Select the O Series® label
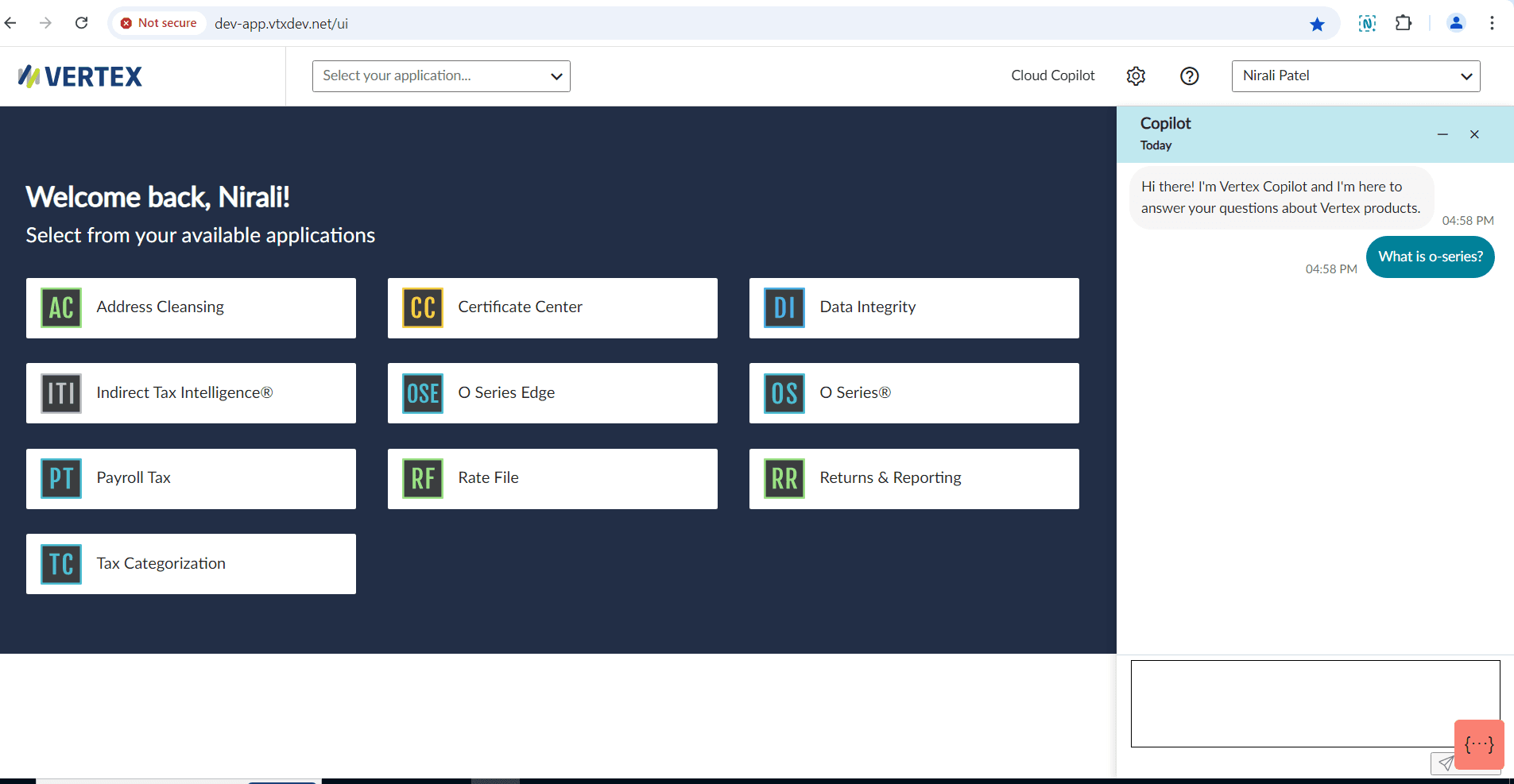The height and width of the screenshot is (784, 1514). coord(855,392)
